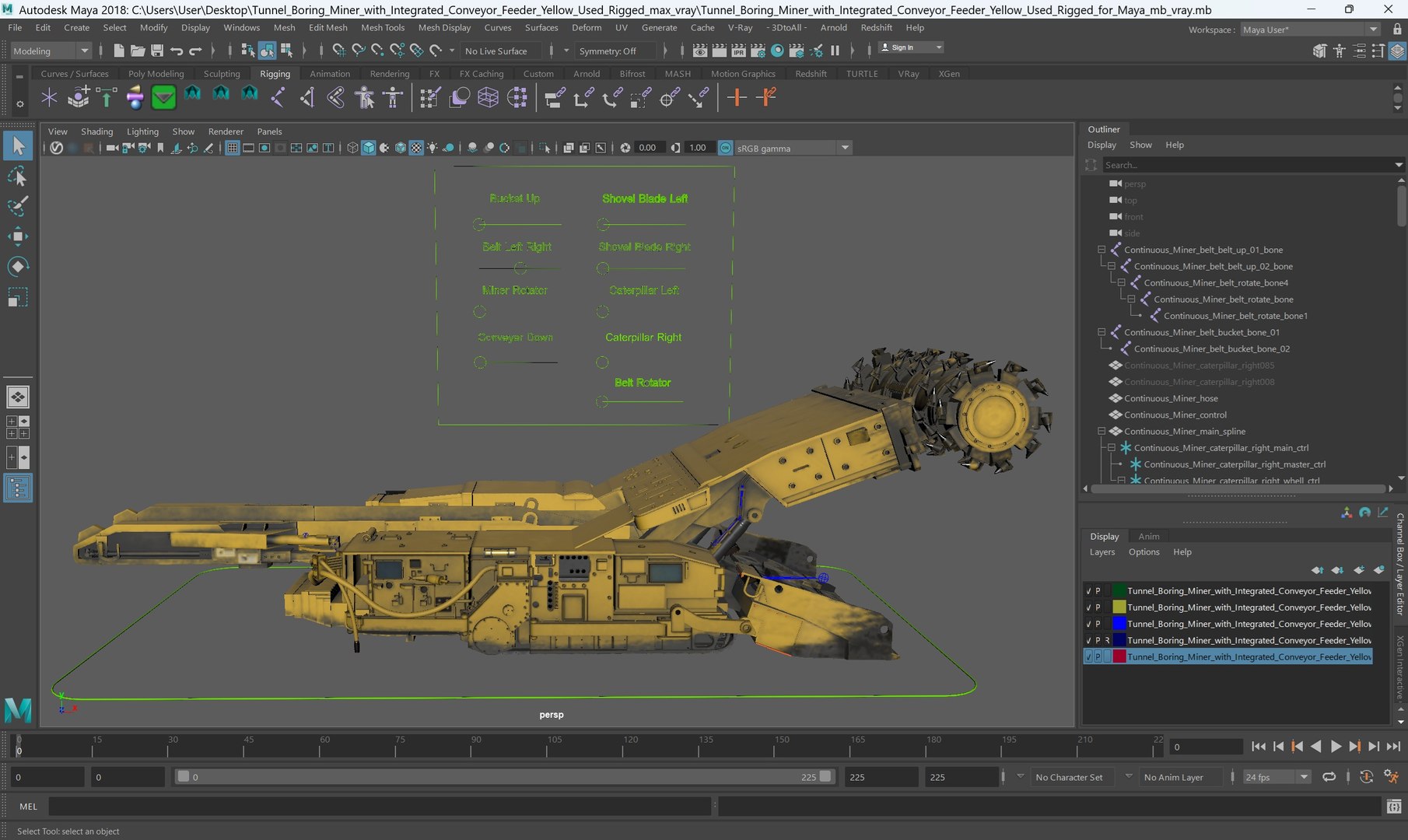Viewport: 1408px width, 840px height.
Task: Create a new scene file icon
Action: [118, 51]
